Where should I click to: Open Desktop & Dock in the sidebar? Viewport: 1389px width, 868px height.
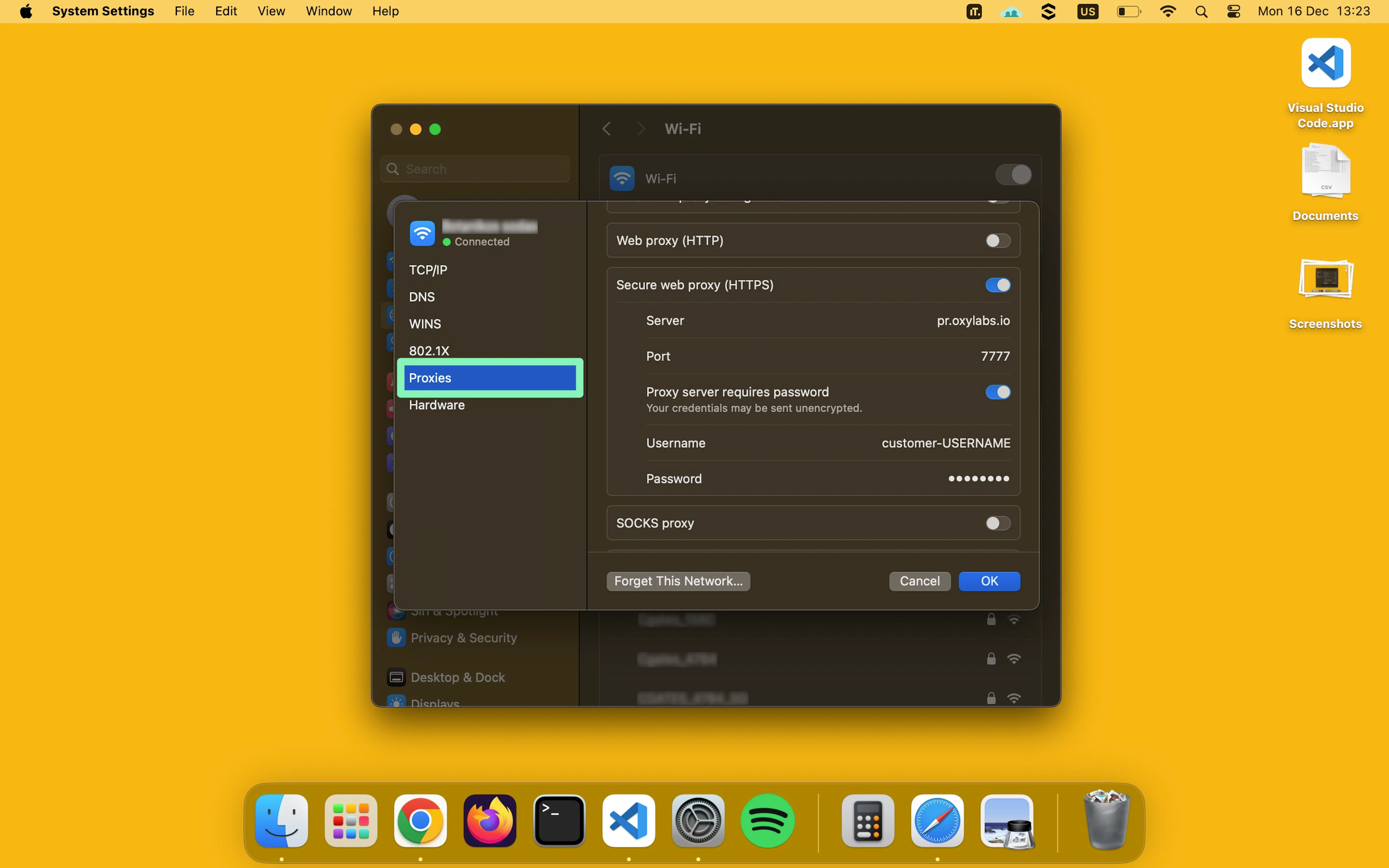tap(458, 677)
